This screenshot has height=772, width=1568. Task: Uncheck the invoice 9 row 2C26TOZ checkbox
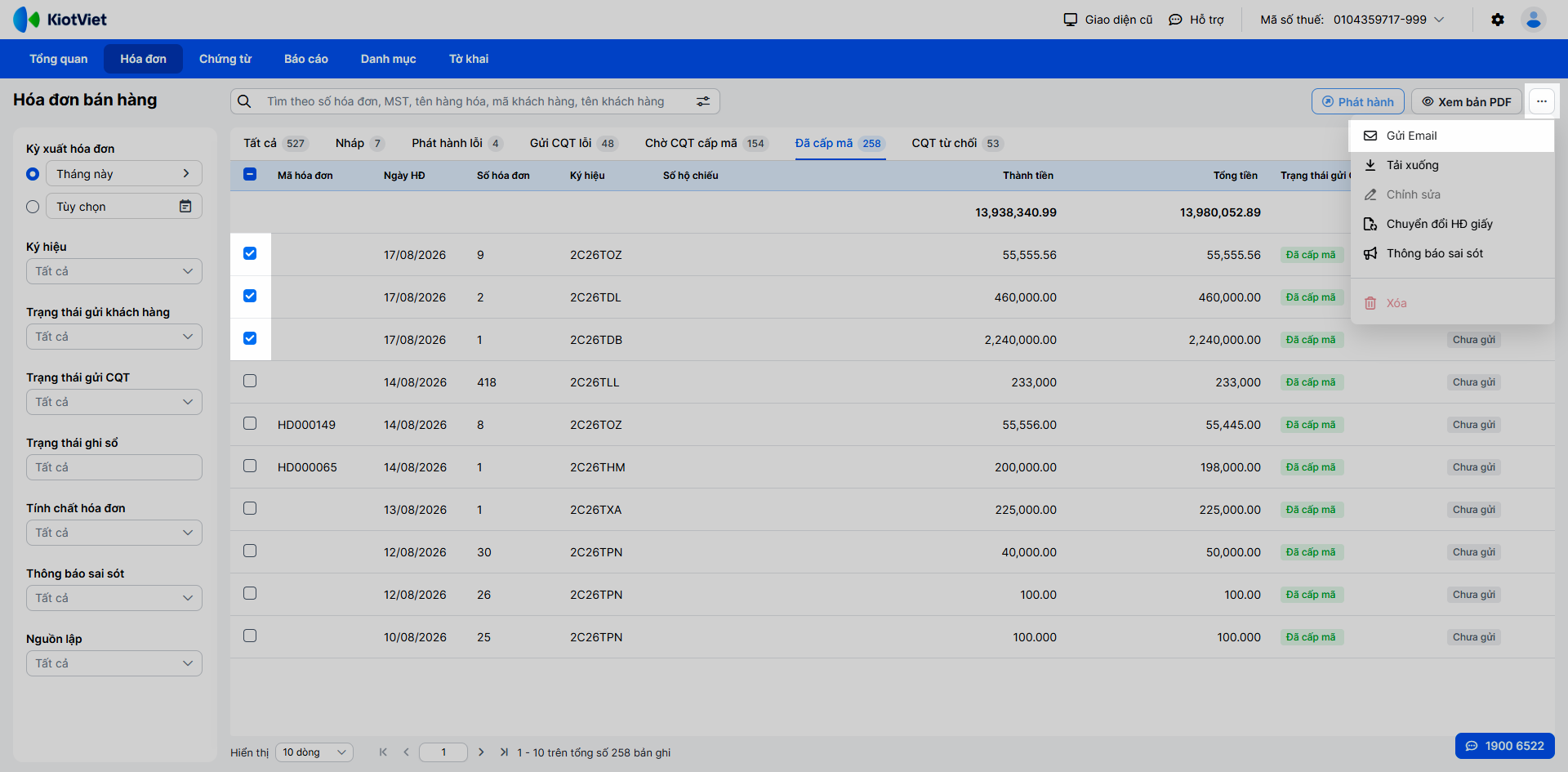[250, 253]
